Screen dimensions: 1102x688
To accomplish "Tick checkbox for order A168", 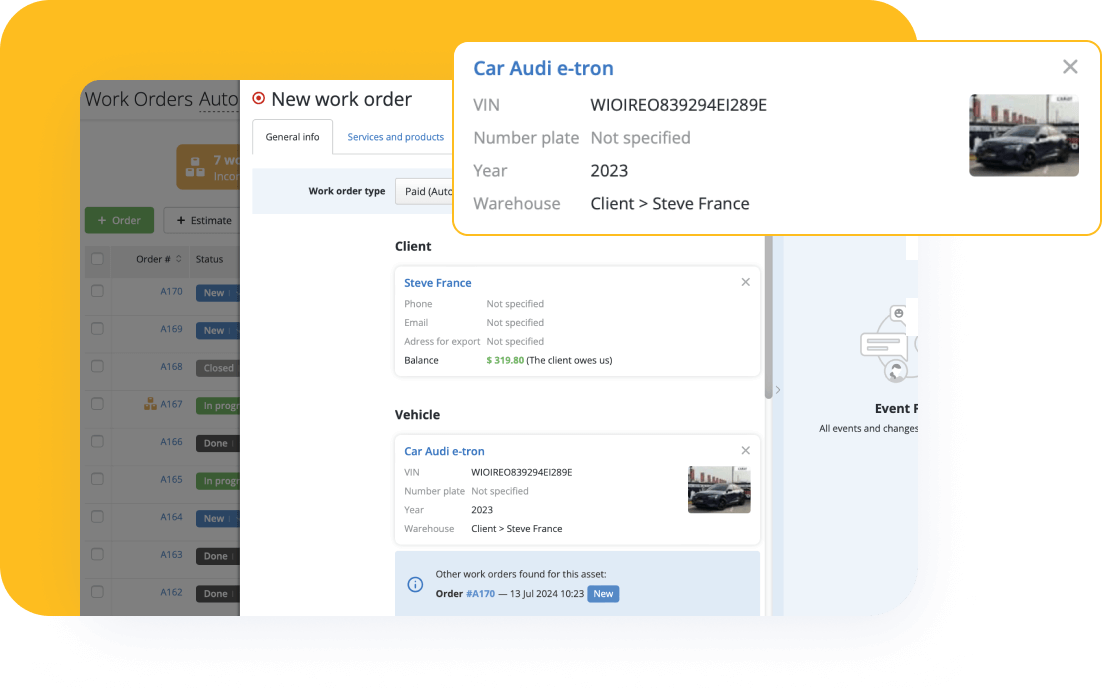I will tap(97, 366).
